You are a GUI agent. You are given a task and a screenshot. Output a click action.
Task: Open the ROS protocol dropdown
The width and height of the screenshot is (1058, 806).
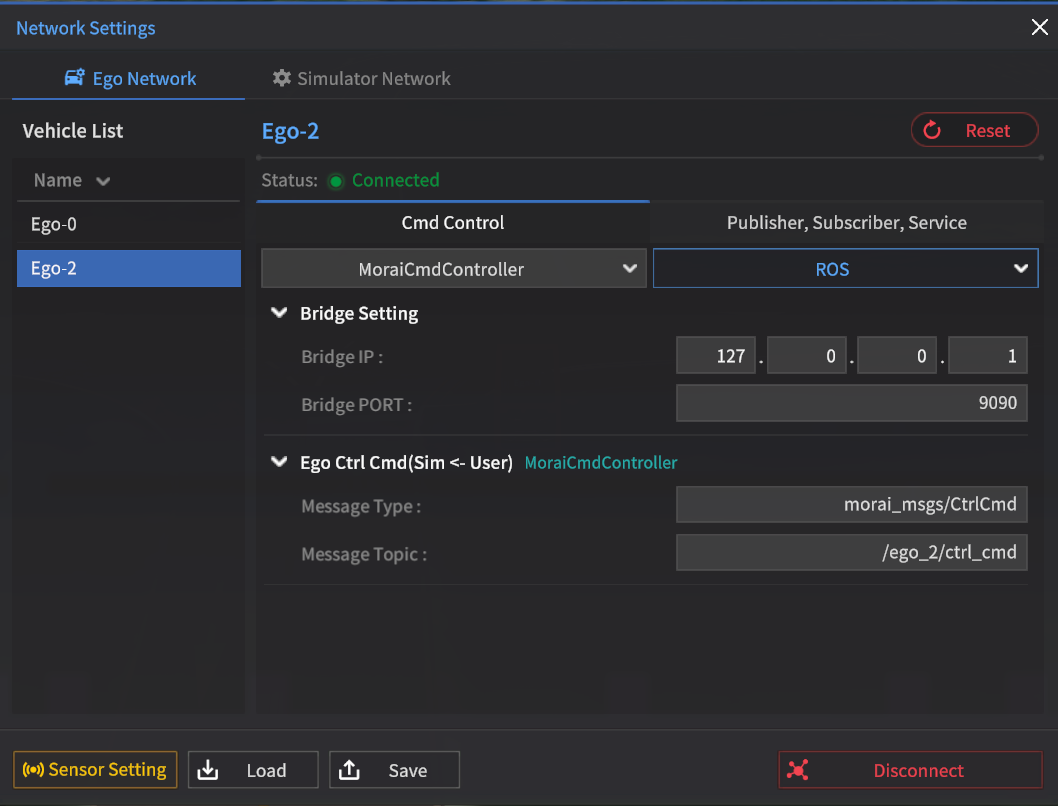point(845,269)
